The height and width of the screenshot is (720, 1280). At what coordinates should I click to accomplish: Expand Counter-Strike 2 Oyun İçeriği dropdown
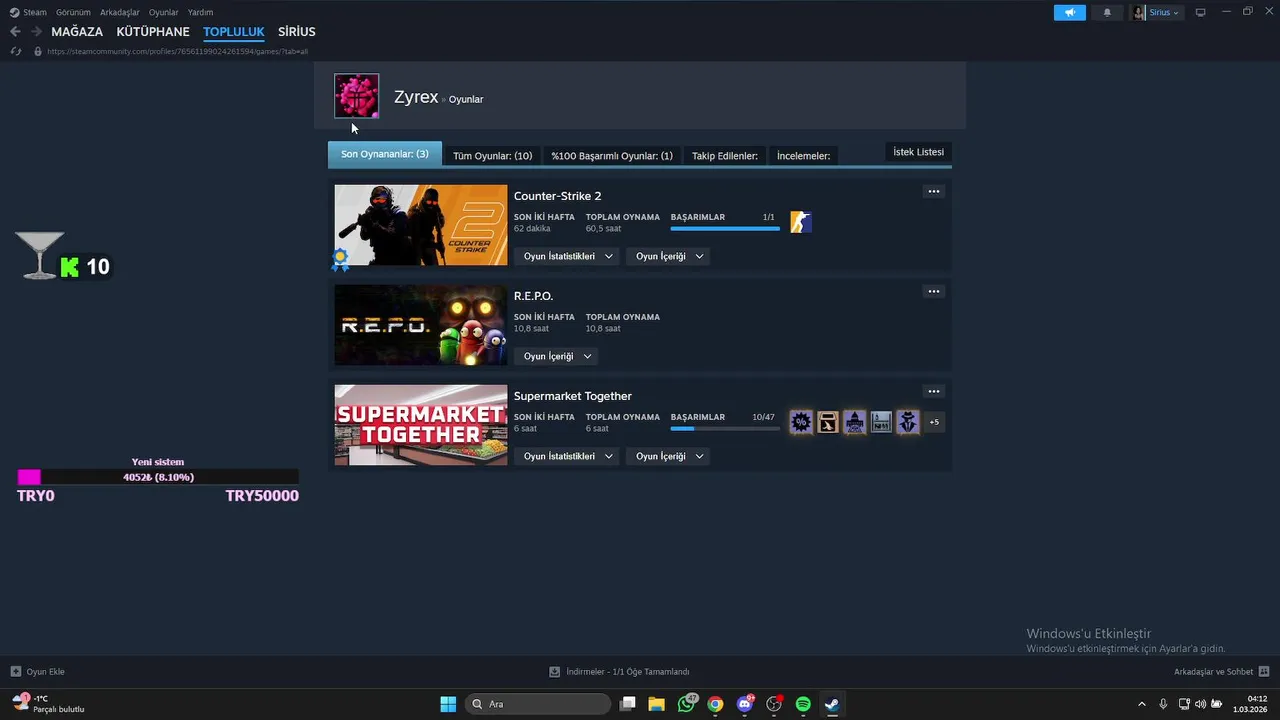670,256
